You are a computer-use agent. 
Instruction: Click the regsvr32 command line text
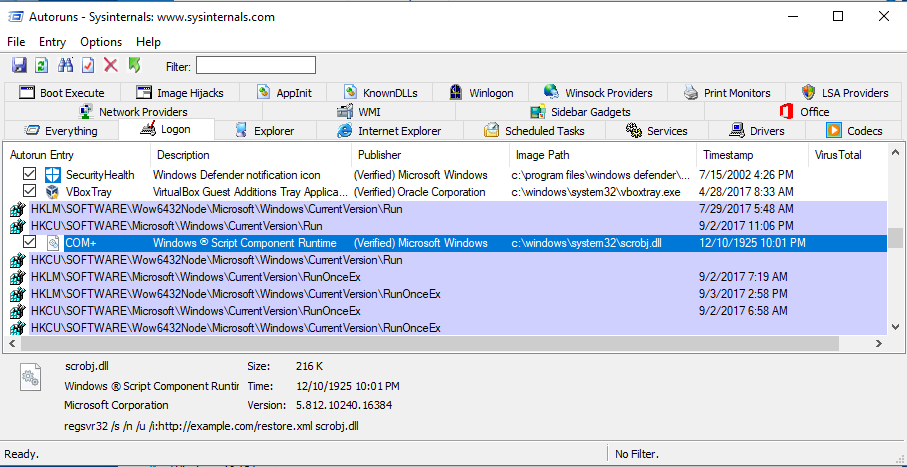tap(211, 426)
